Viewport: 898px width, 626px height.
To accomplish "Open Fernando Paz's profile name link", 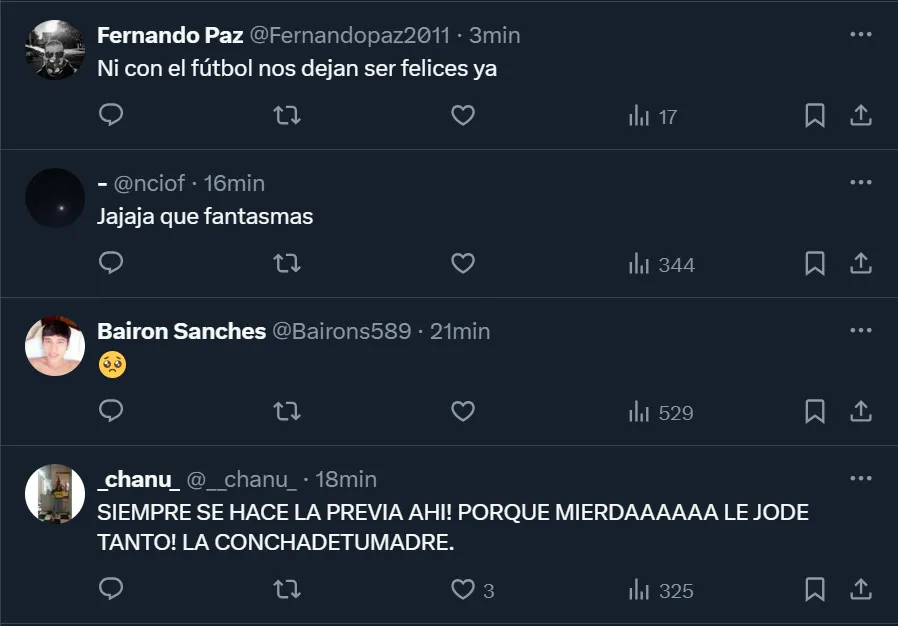I will pos(170,35).
